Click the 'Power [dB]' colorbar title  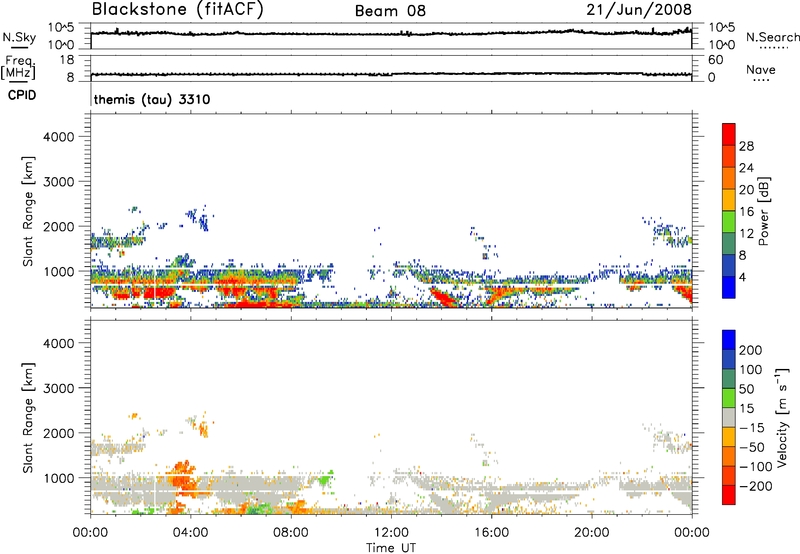coord(763,211)
